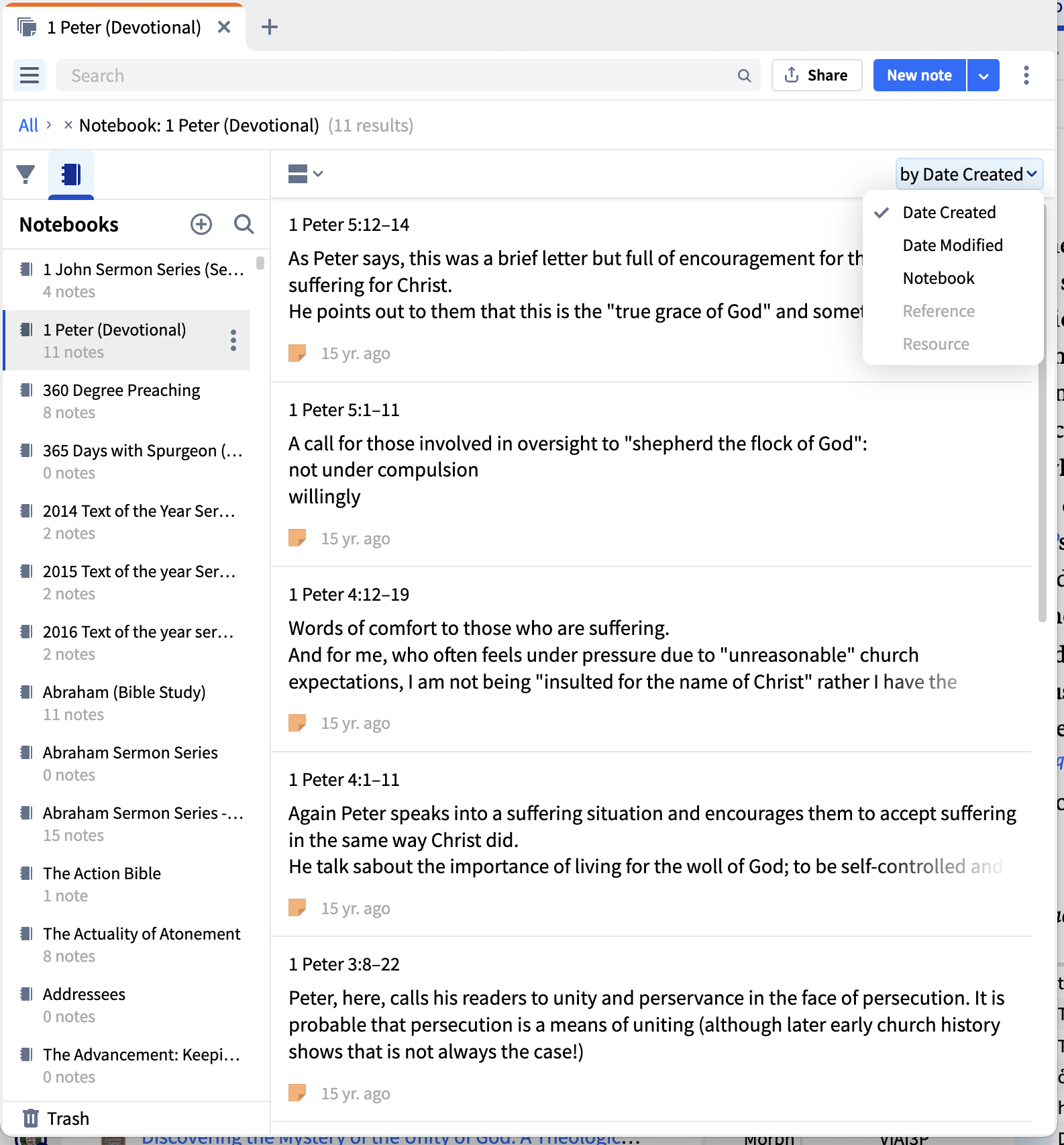Click the notebook icon beside 360 Degree Preaching
Image resolution: width=1064 pixels, height=1145 pixels.
(x=26, y=390)
